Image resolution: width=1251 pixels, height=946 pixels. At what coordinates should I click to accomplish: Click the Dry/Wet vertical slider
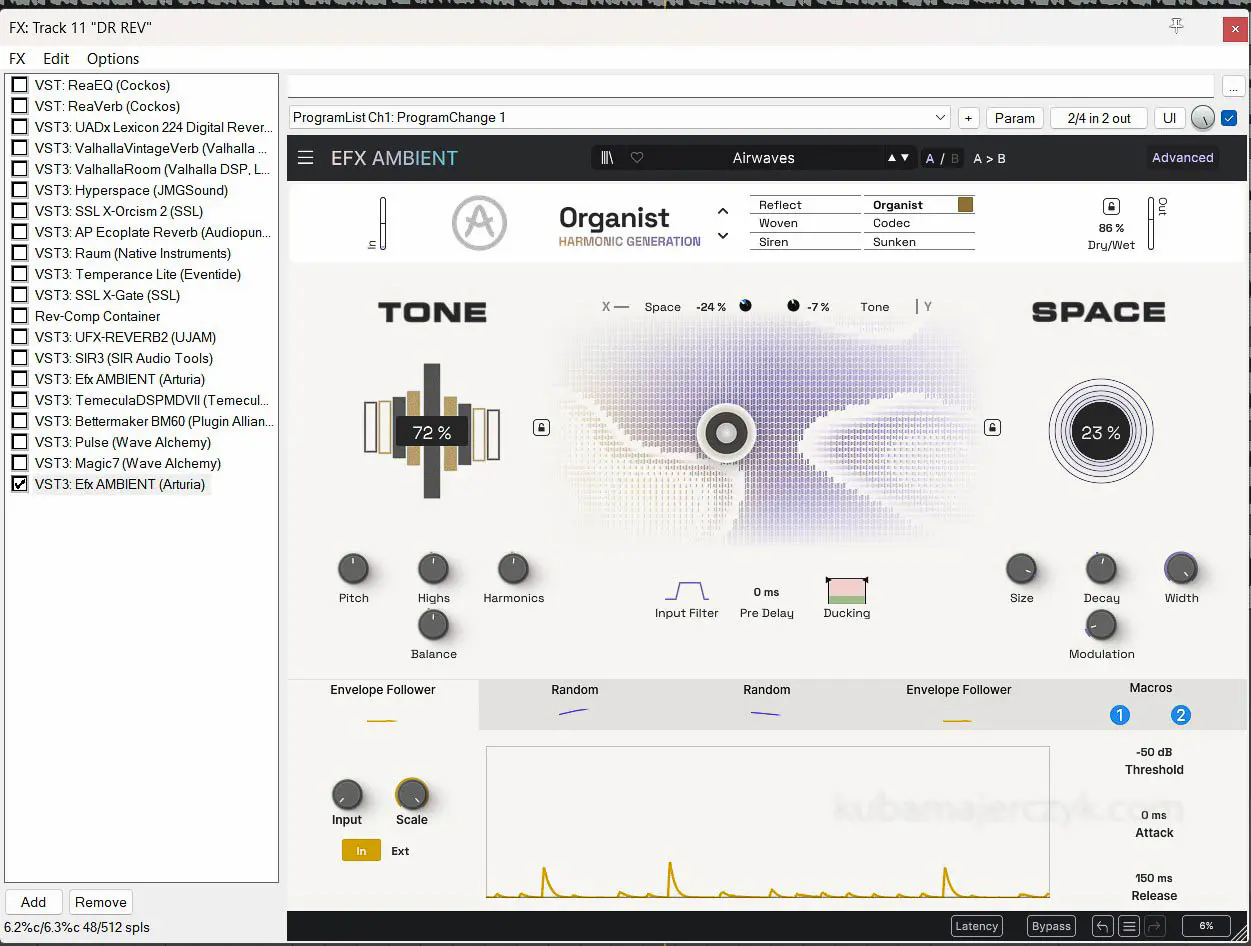(1151, 223)
